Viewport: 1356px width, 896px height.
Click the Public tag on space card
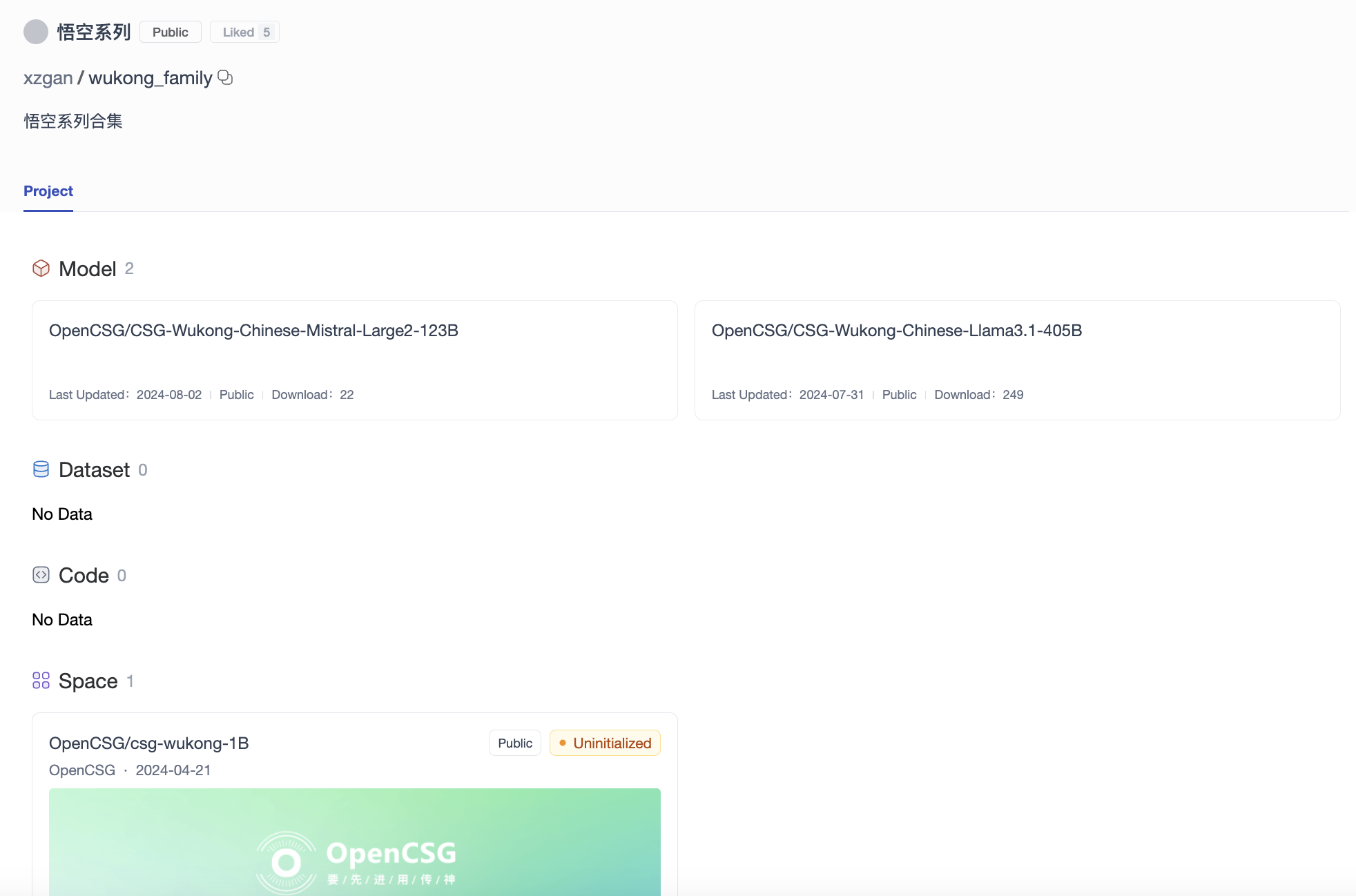514,743
